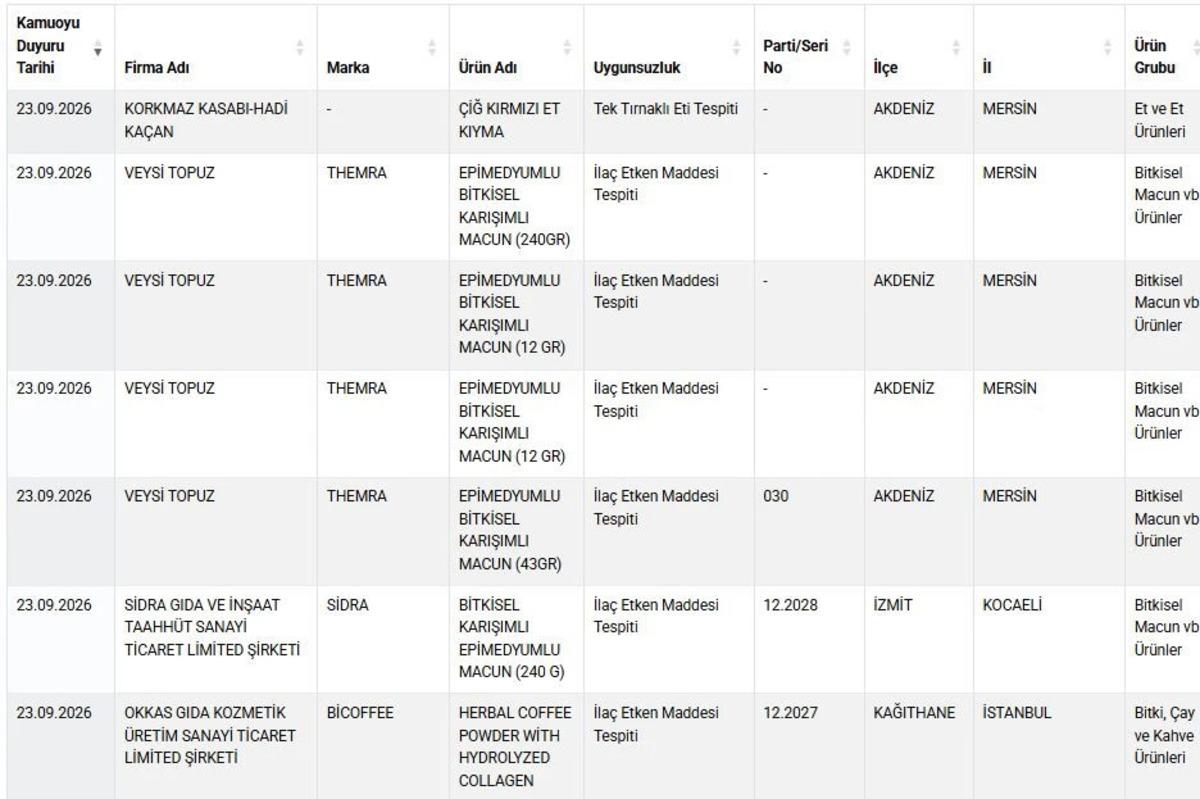Click the HERBAL COFFEE POWDER product cell
Viewport: 1200px width, 799px height.
click(516, 746)
